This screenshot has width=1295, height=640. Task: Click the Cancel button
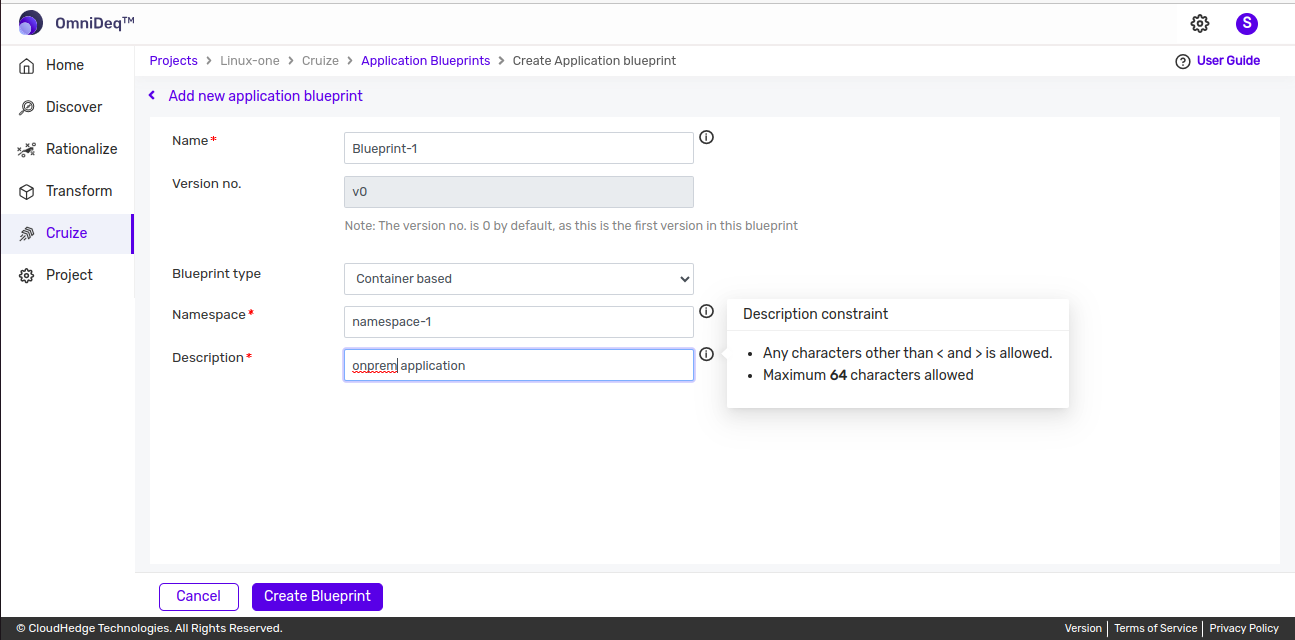[199, 597]
